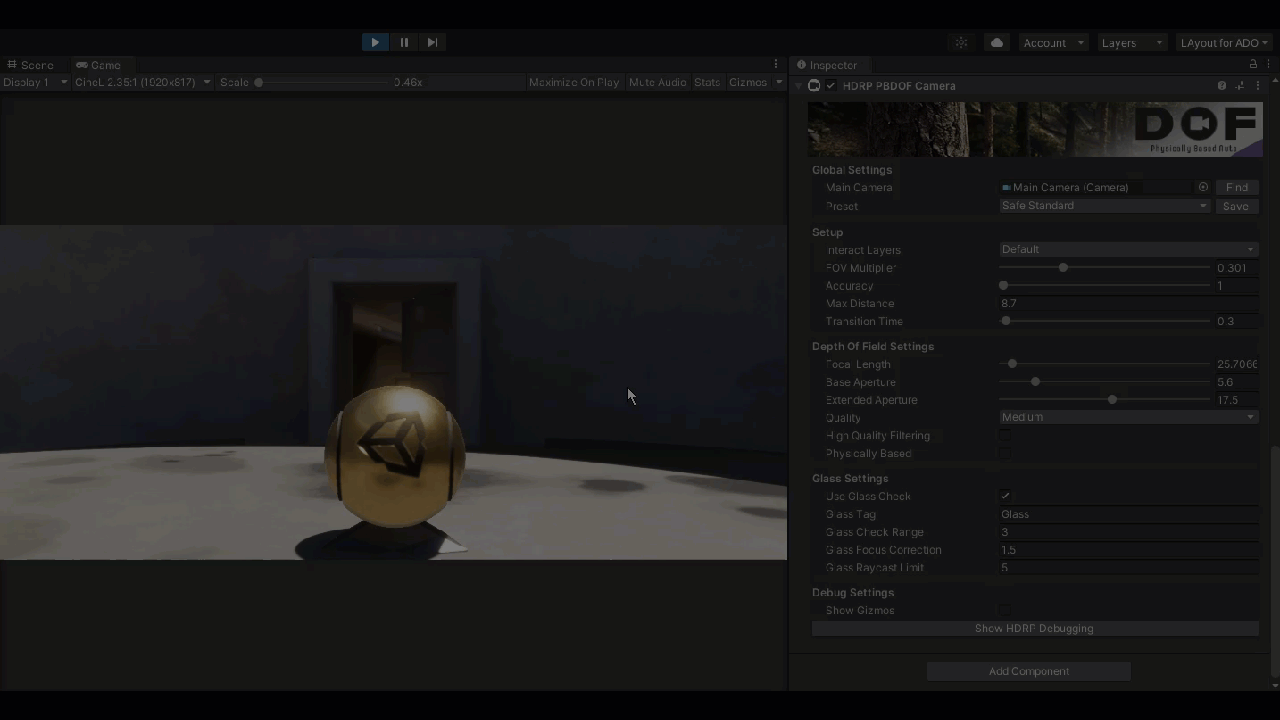The image size is (1280, 720).
Task: Expand the Quality dropdown set to Medium
Action: pyautogui.click(x=1127, y=417)
